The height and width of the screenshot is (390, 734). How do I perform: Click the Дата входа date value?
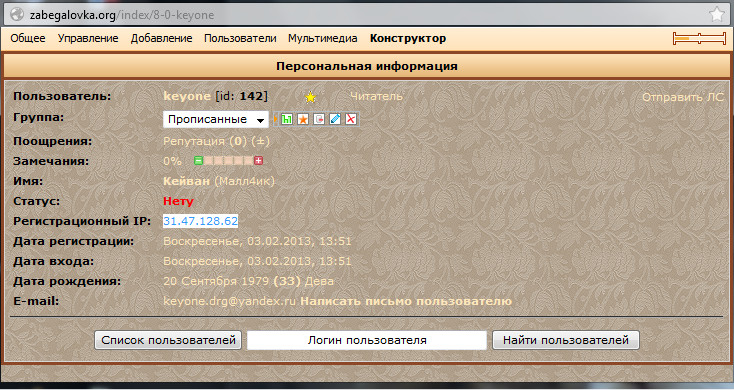click(x=257, y=261)
